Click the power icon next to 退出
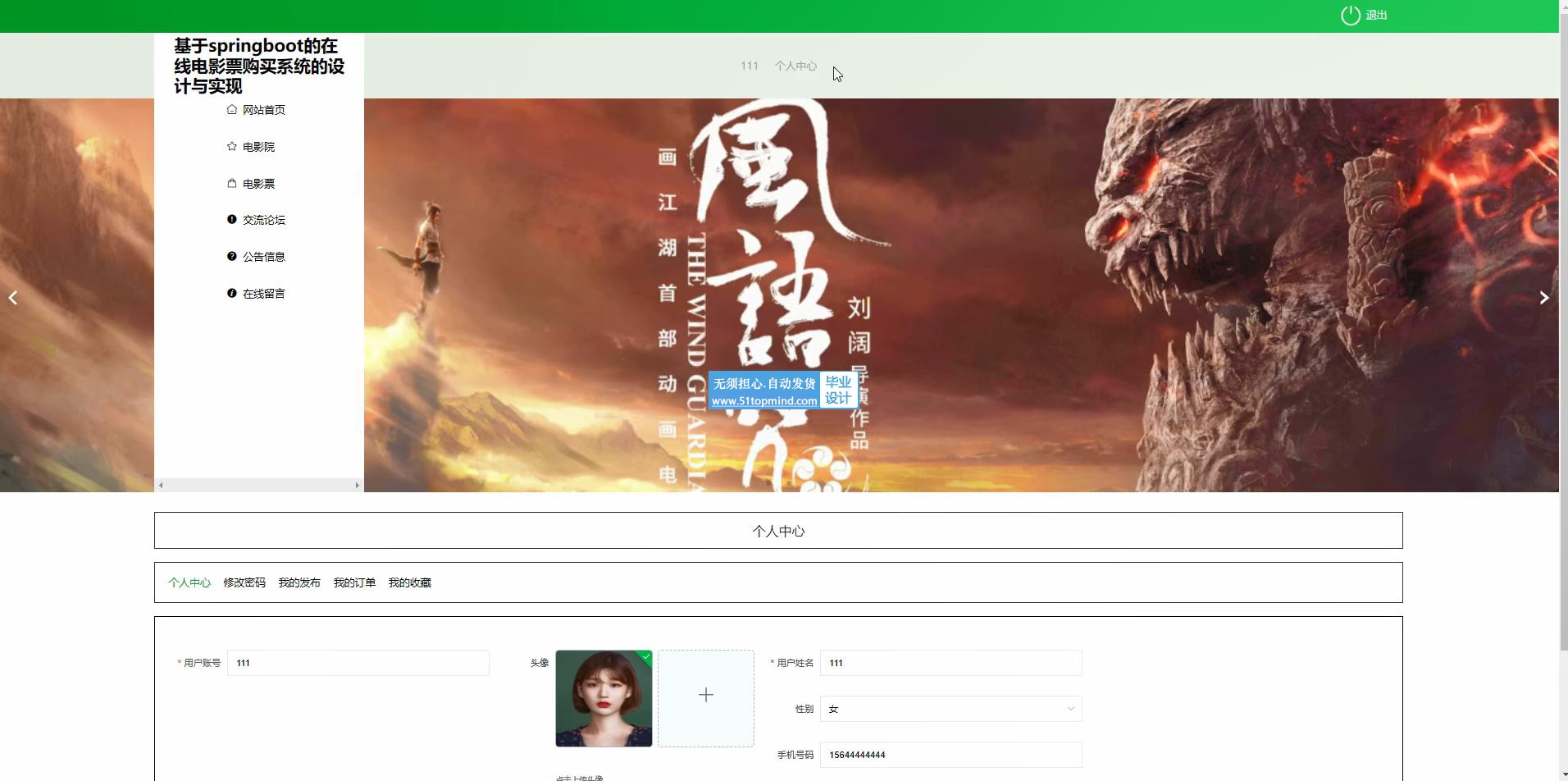Image resolution: width=1568 pixels, height=781 pixels. pyautogui.click(x=1350, y=16)
